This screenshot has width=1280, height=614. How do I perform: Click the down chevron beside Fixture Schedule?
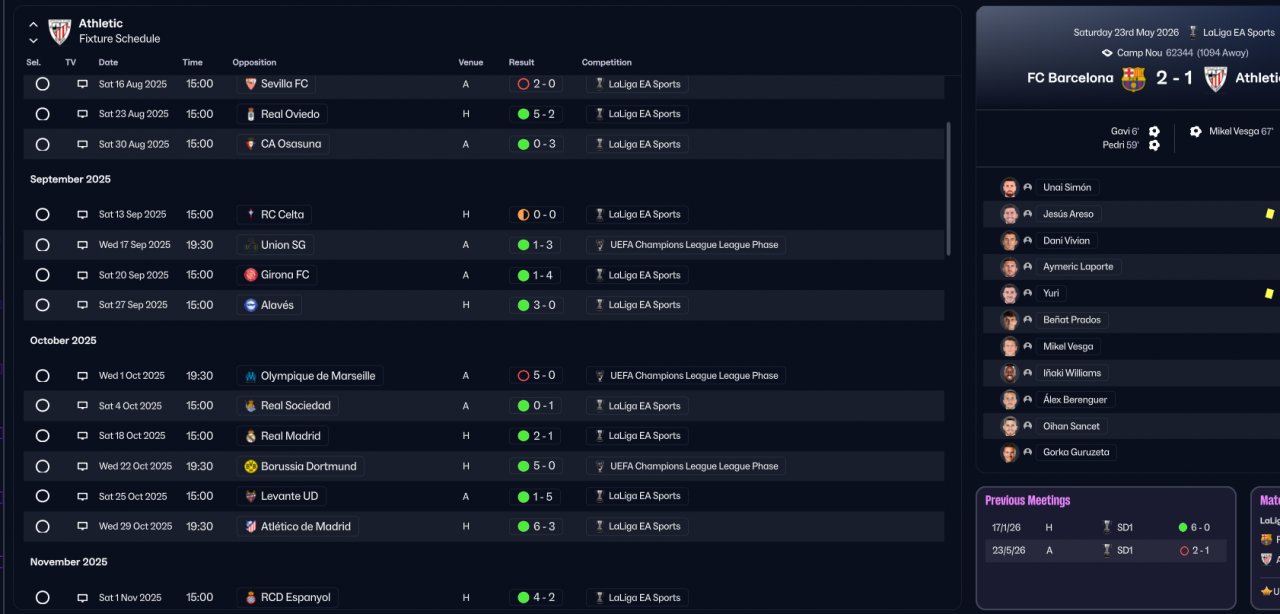[x=33, y=41]
